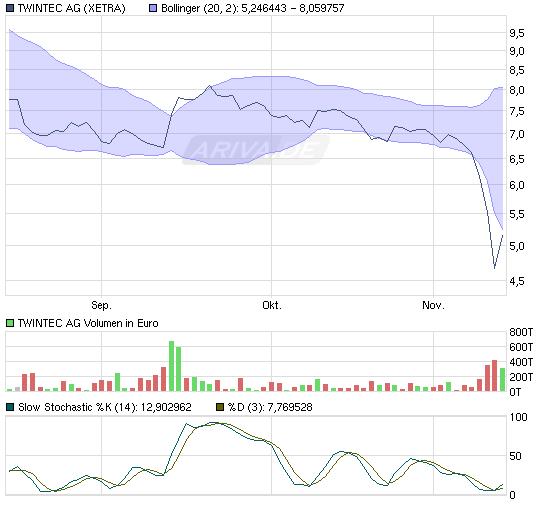Click the tallest red volume bar in November
545x509 pixels.
pos(495,376)
